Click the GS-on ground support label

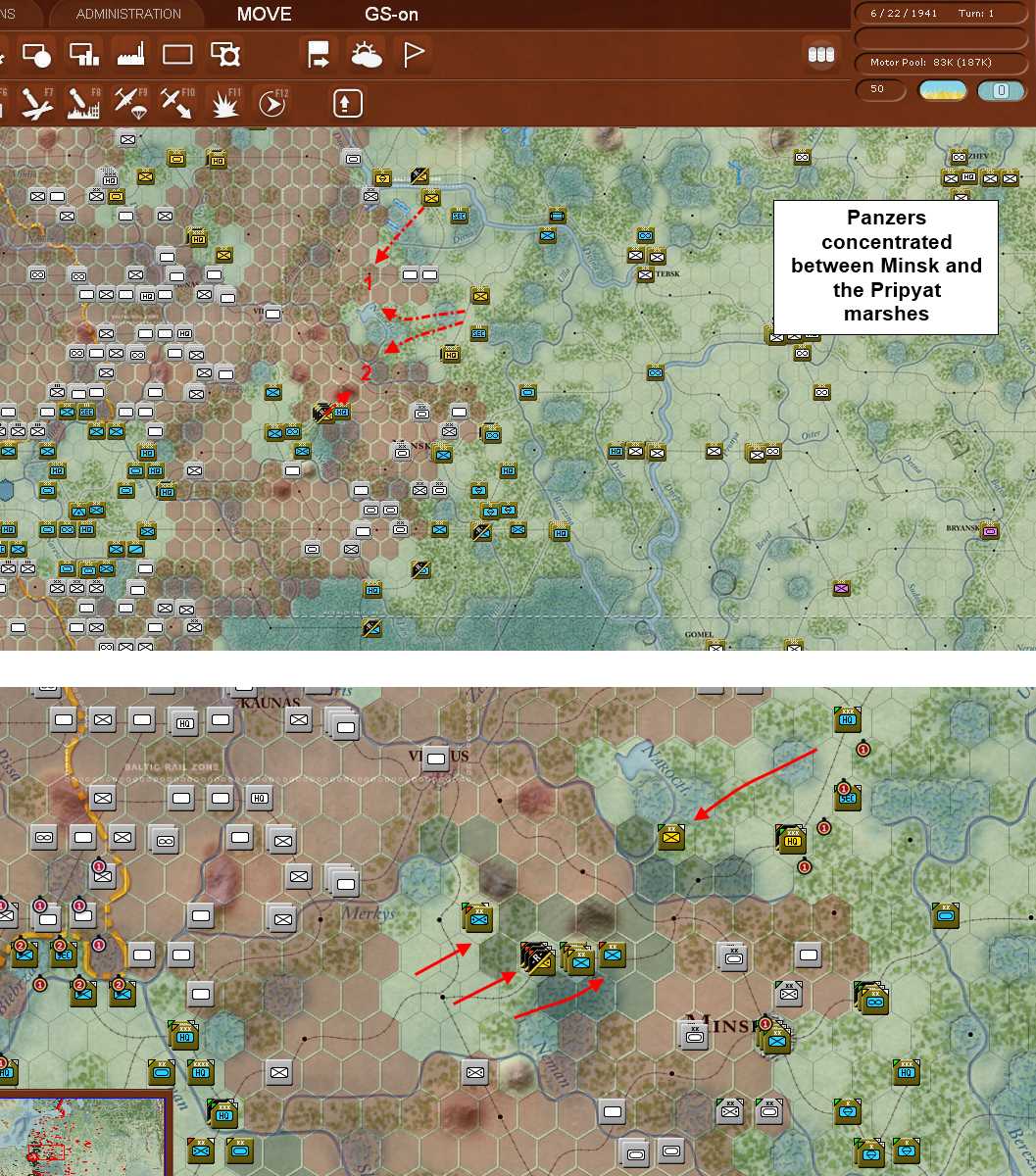[x=391, y=14]
